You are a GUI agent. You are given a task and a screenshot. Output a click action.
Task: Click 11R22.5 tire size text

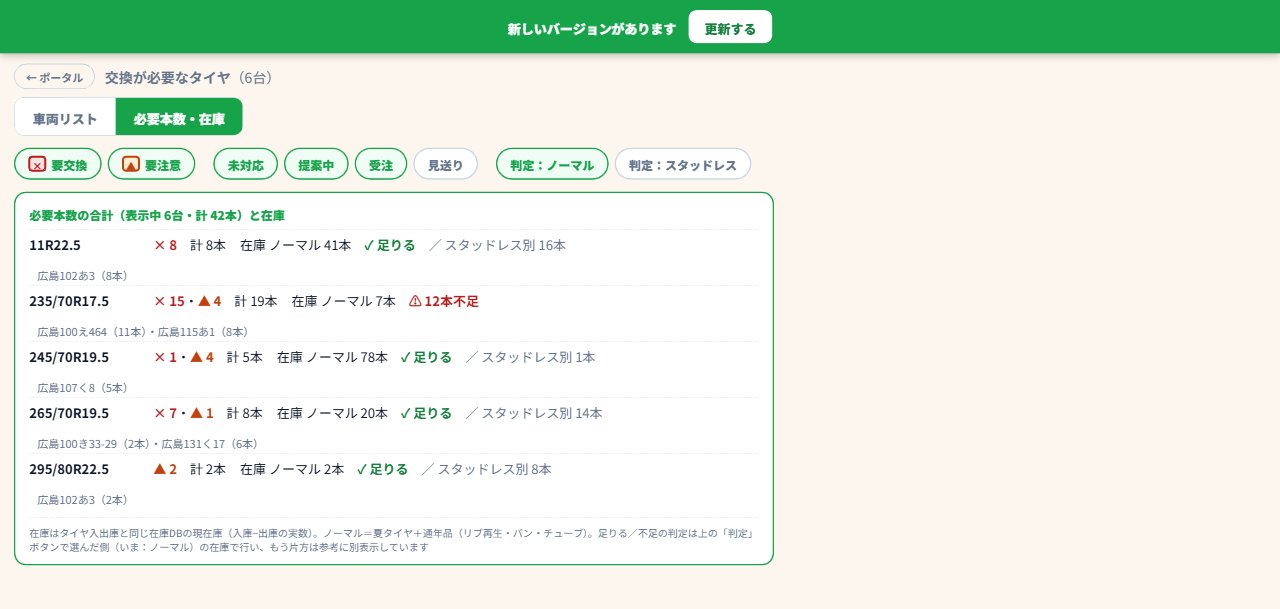(55, 245)
